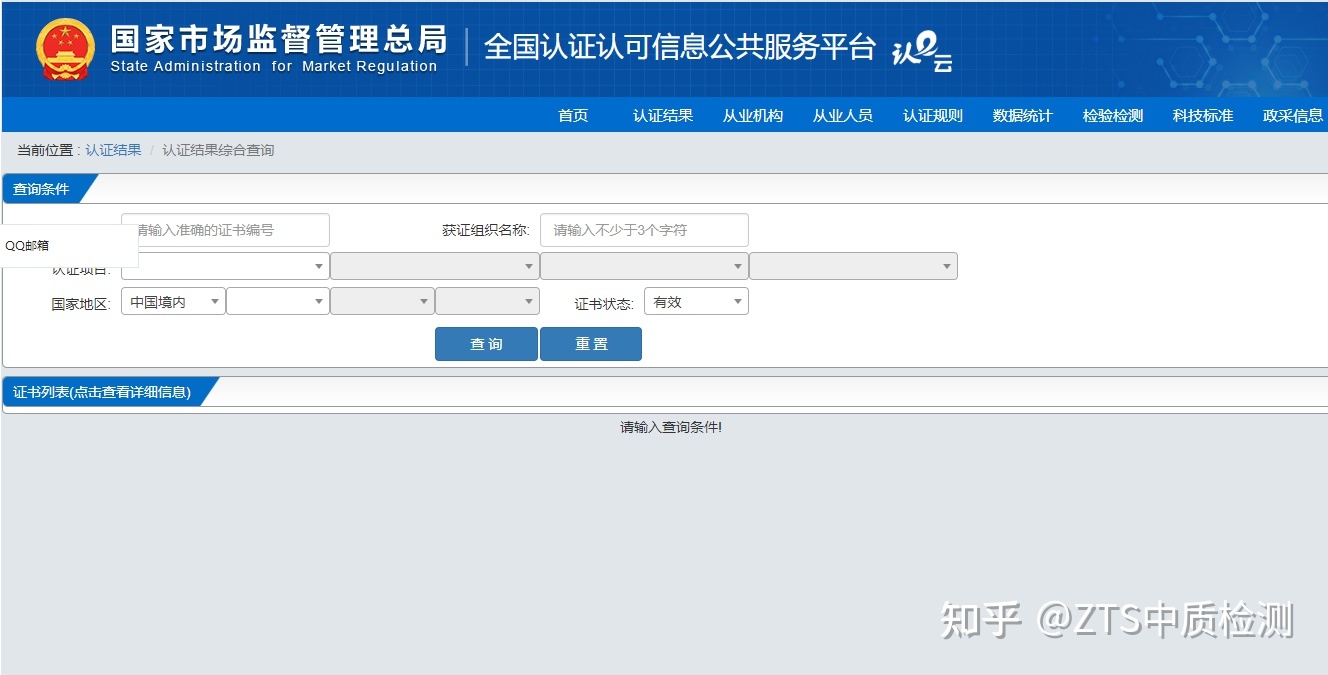The width and height of the screenshot is (1328, 675).
Task: Open the 认证结果 navigation menu
Action: pyautogui.click(x=663, y=116)
